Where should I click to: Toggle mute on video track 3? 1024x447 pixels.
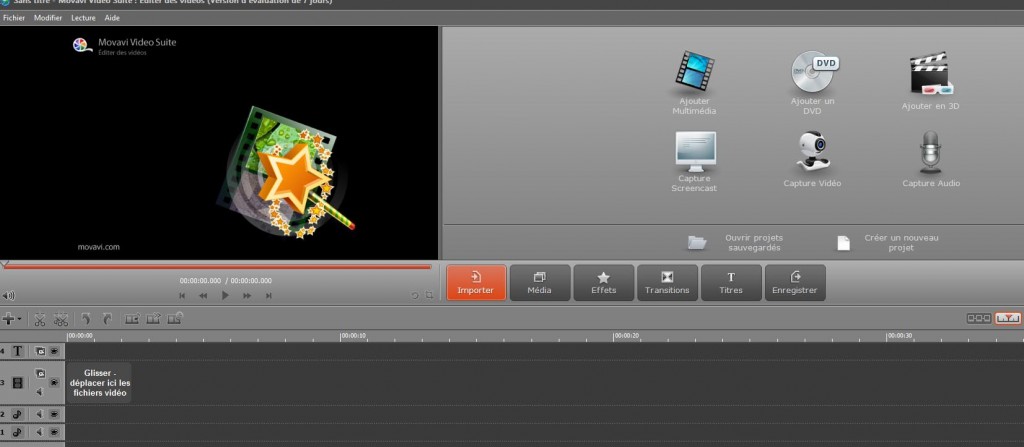40,392
